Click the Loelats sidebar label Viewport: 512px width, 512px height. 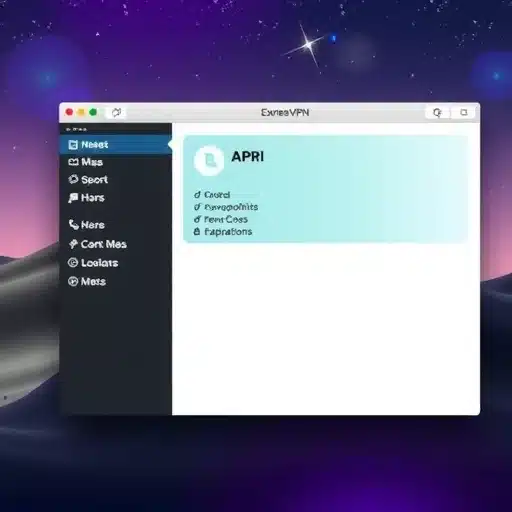click(100, 263)
